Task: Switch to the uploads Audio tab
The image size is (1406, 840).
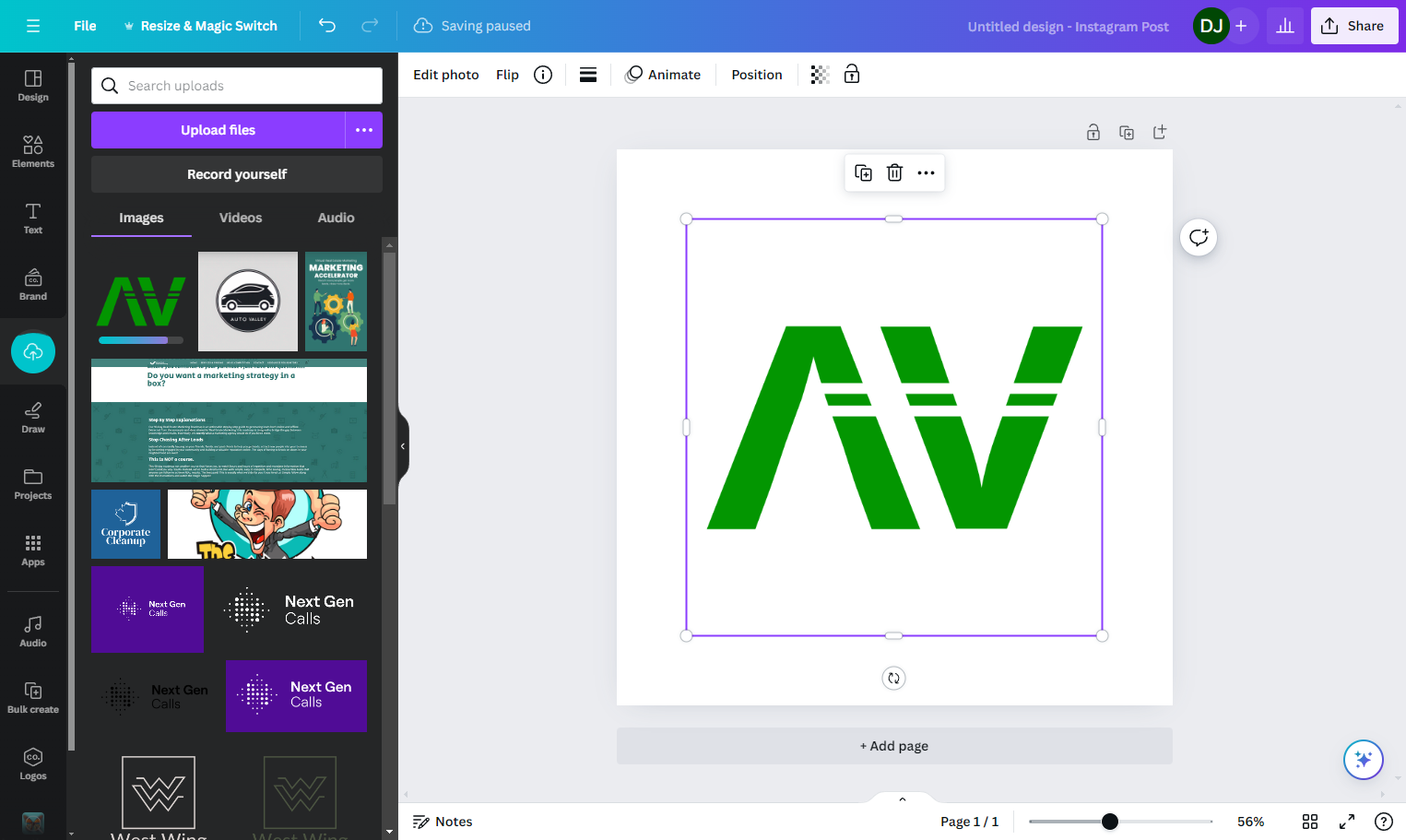Action: pos(336,218)
